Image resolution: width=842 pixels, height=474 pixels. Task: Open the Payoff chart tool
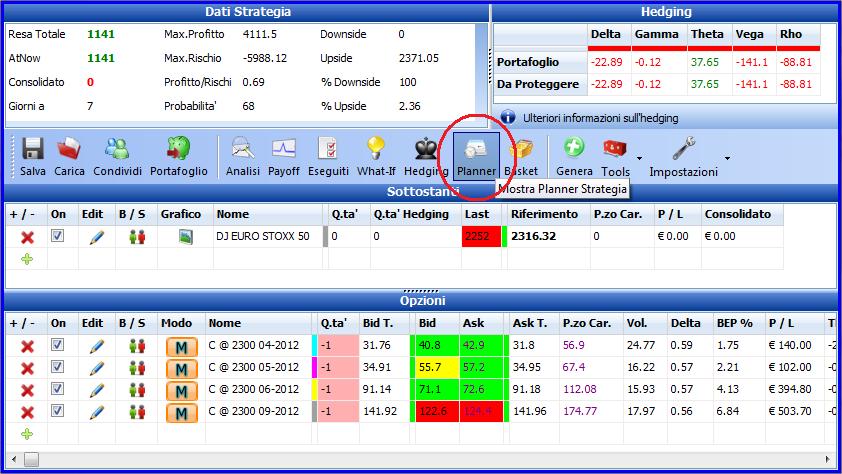click(284, 149)
